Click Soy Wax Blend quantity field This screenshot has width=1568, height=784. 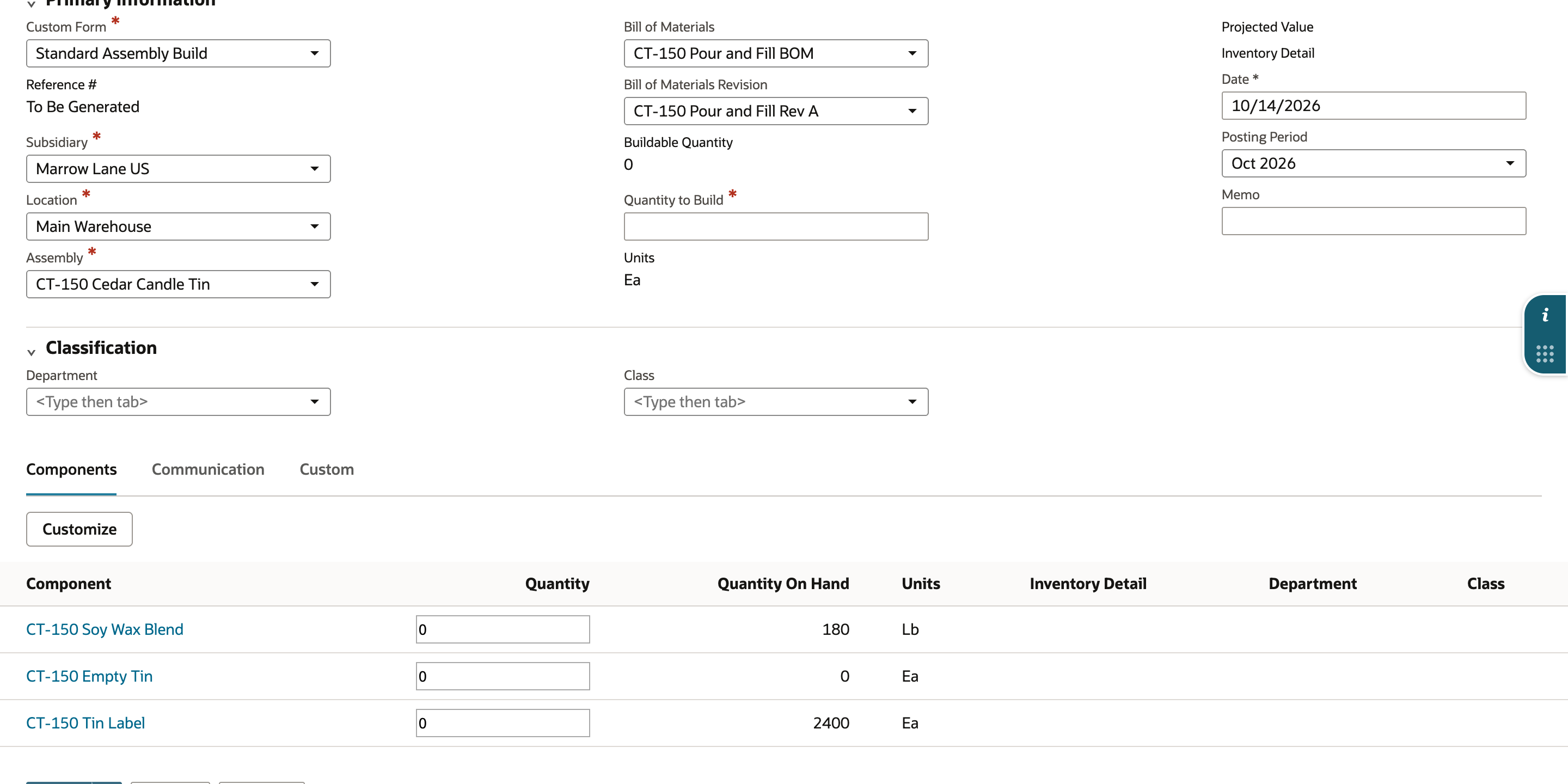503,629
